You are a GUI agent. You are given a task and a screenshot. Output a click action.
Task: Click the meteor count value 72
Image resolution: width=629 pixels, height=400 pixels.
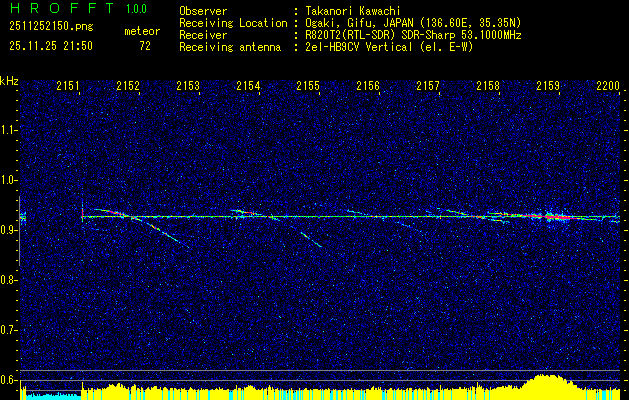(145, 45)
